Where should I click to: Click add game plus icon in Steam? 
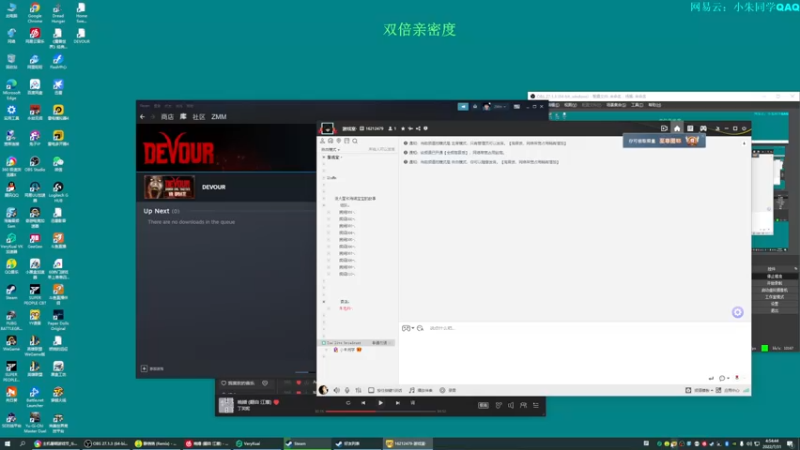tap(144, 368)
